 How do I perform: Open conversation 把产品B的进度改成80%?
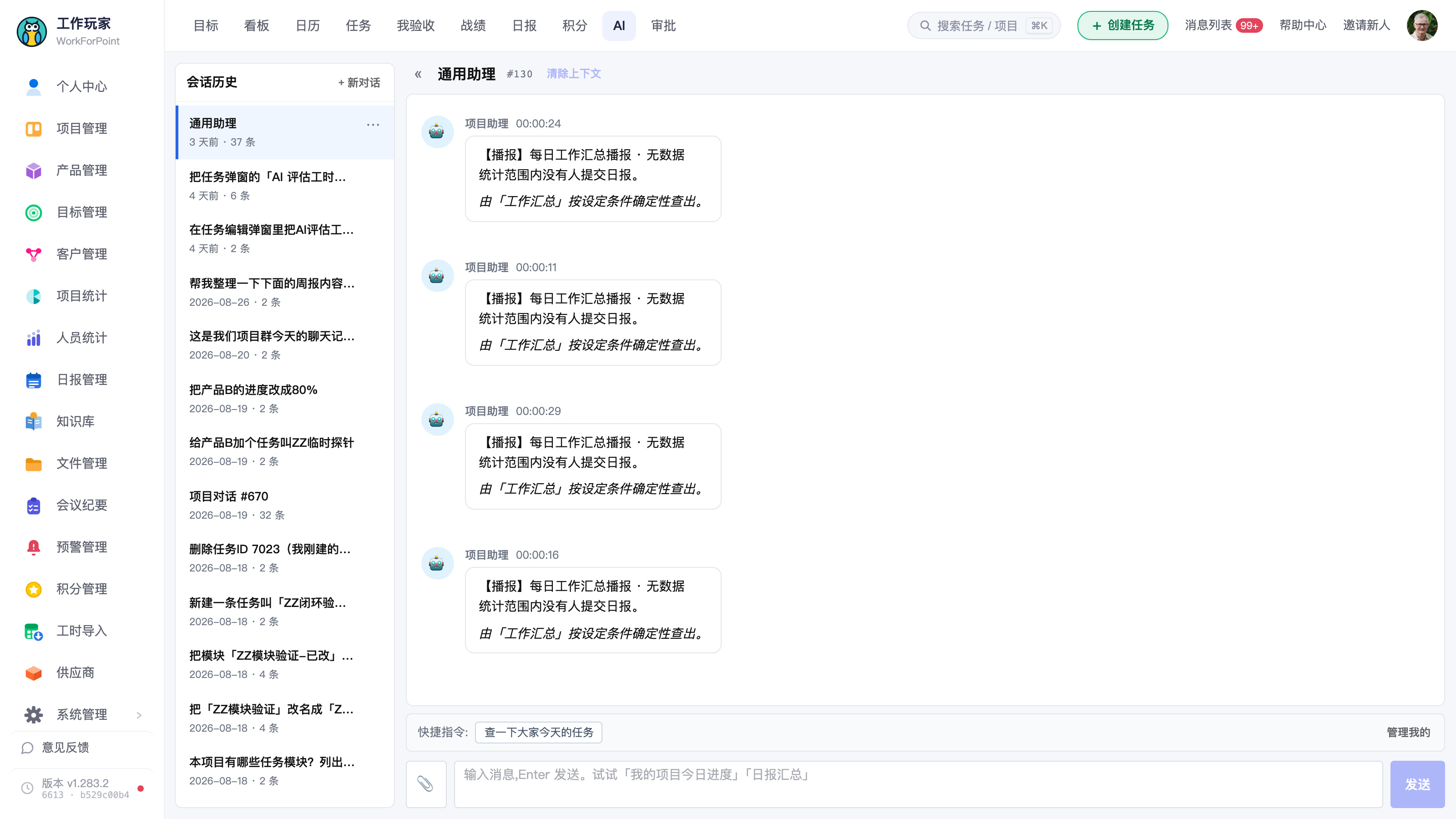285,399
